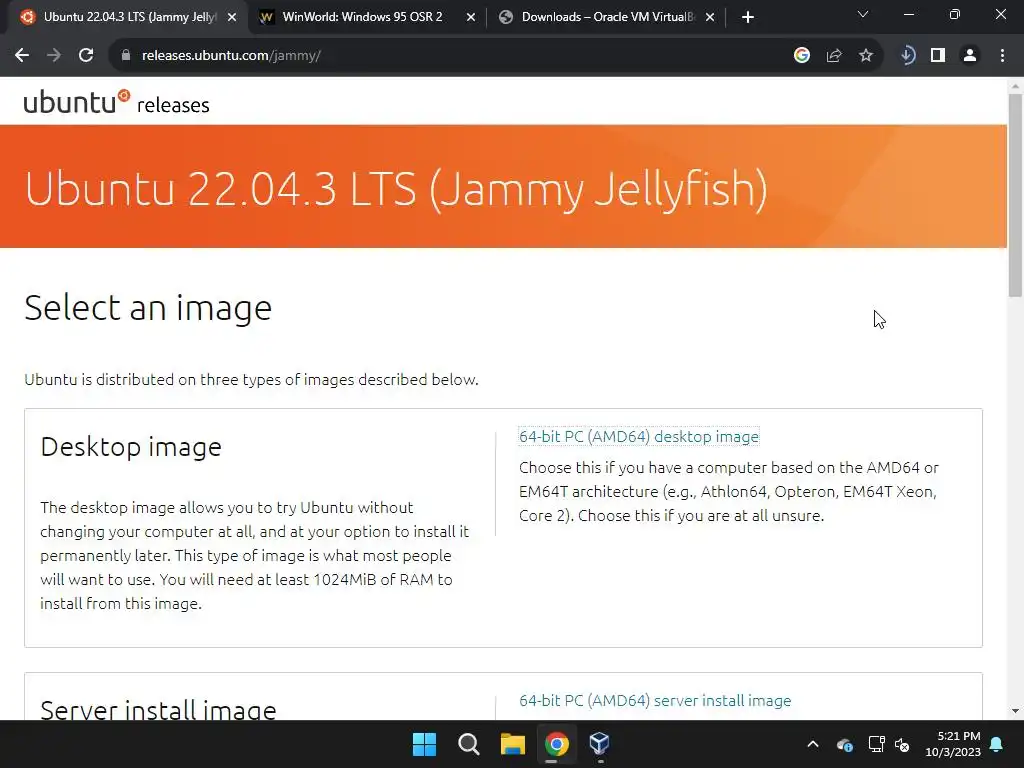This screenshot has height=768, width=1024.
Task: Open the notifications bell icon
Action: (997, 744)
